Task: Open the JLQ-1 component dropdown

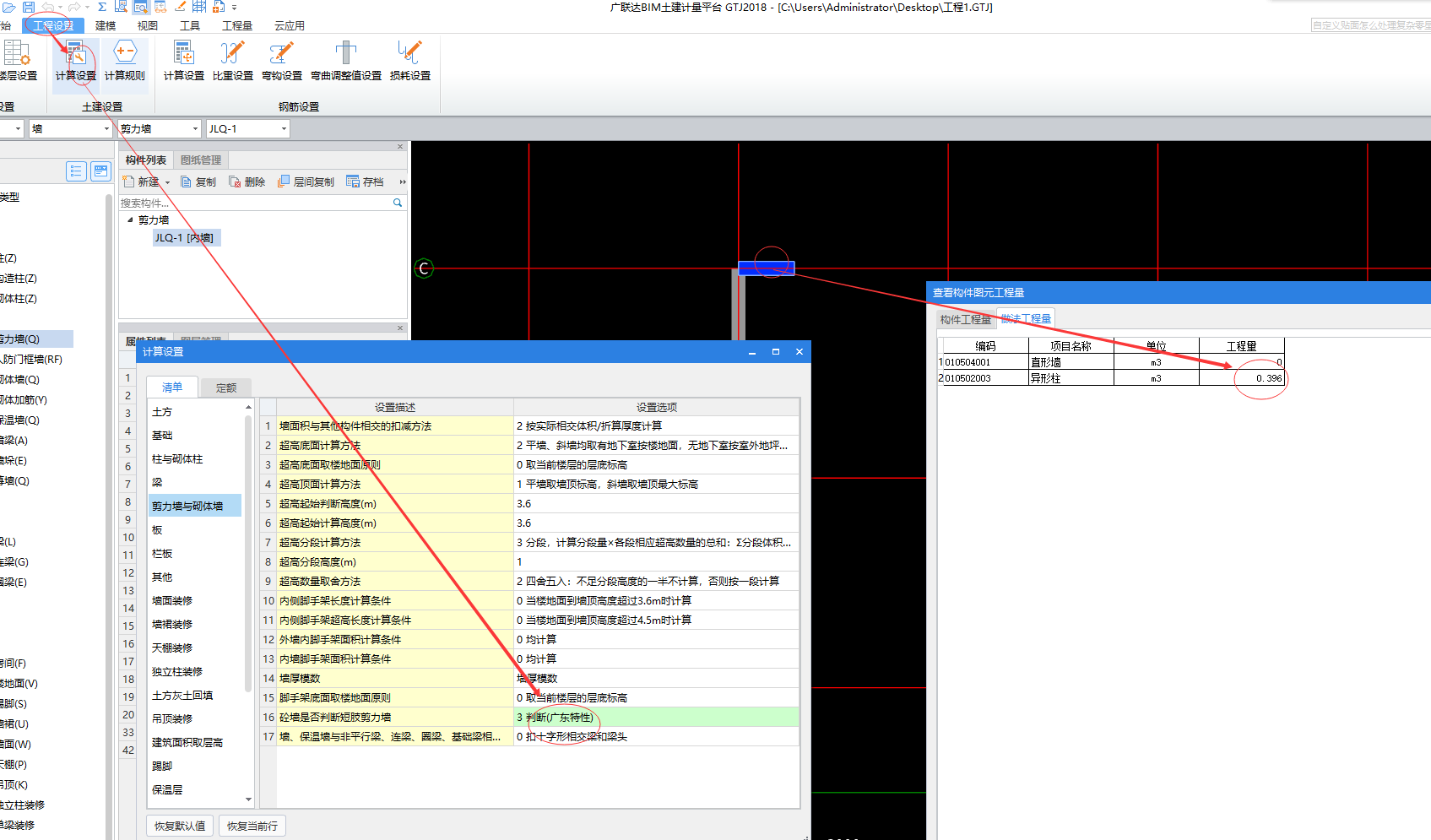Action: [284, 128]
